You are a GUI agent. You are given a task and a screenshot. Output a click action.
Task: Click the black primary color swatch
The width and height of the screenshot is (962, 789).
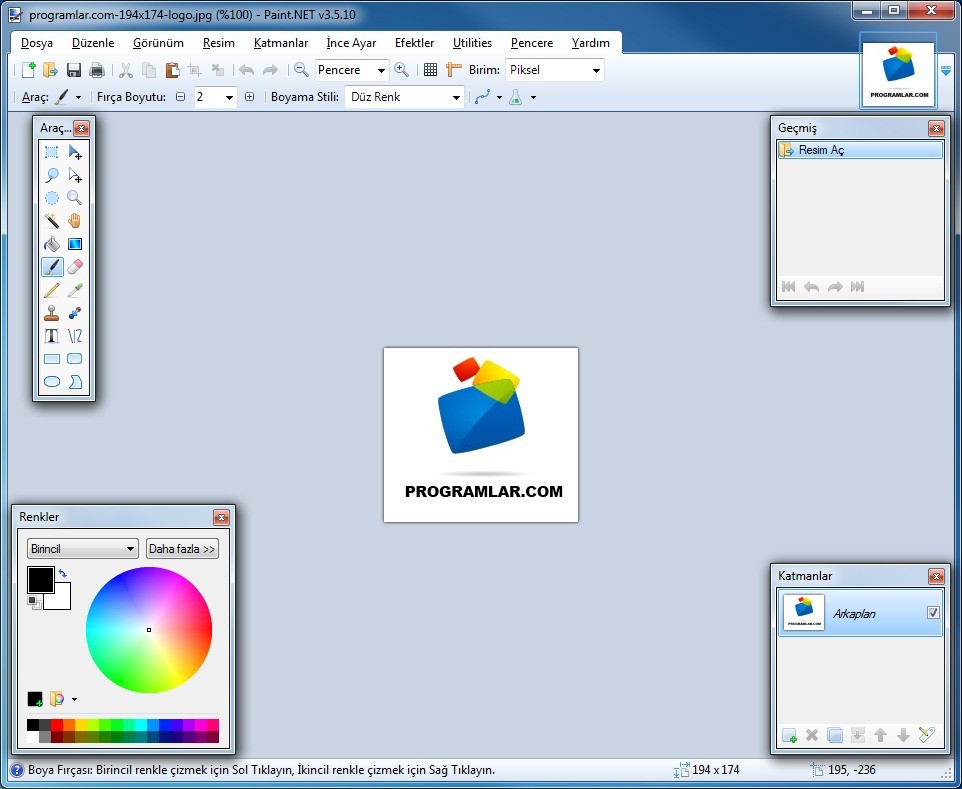coord(40,580)
